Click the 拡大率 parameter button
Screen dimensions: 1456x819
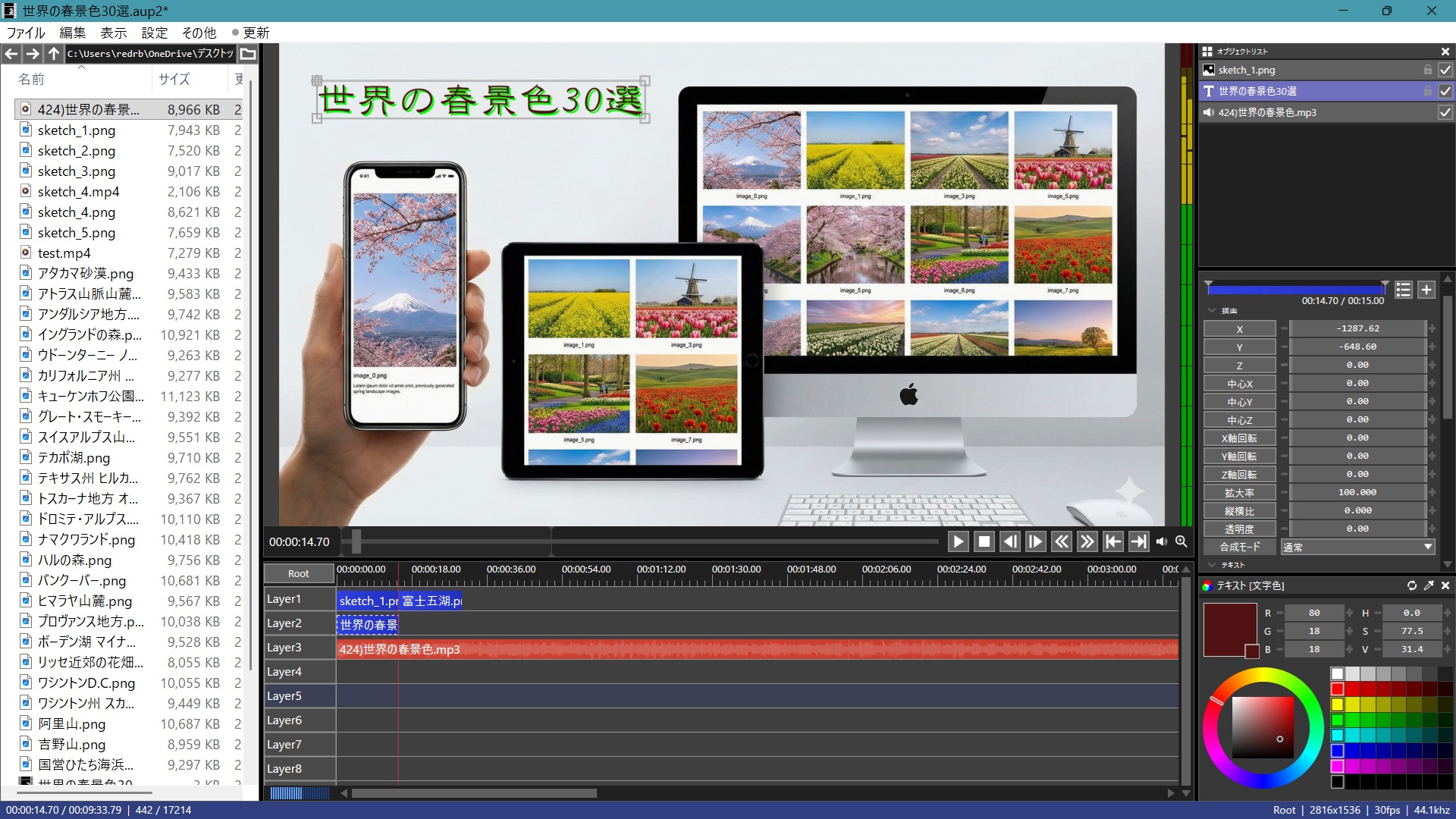click(x=1239, y=492)
